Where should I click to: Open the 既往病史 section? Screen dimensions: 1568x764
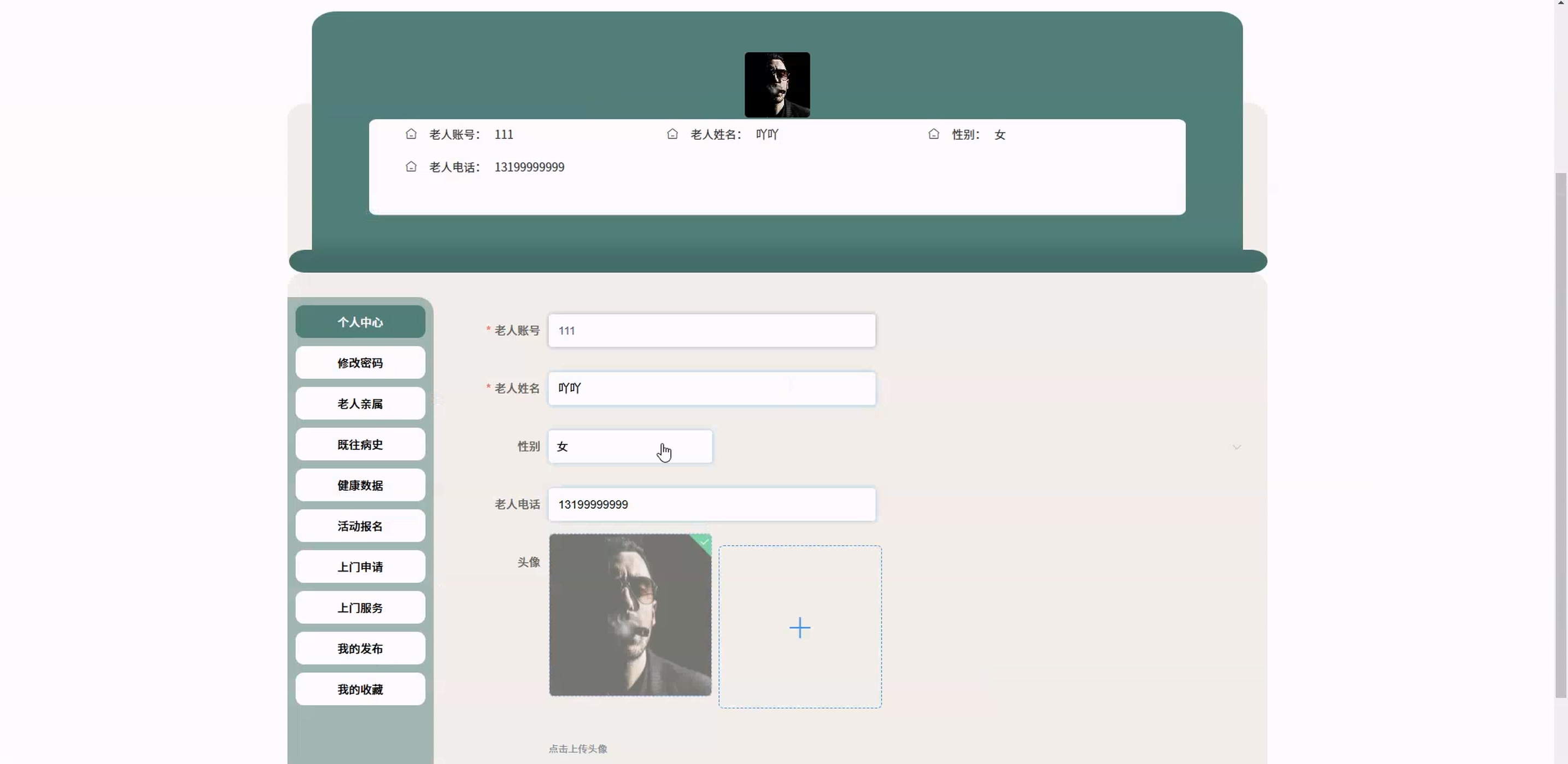point(360,444)
